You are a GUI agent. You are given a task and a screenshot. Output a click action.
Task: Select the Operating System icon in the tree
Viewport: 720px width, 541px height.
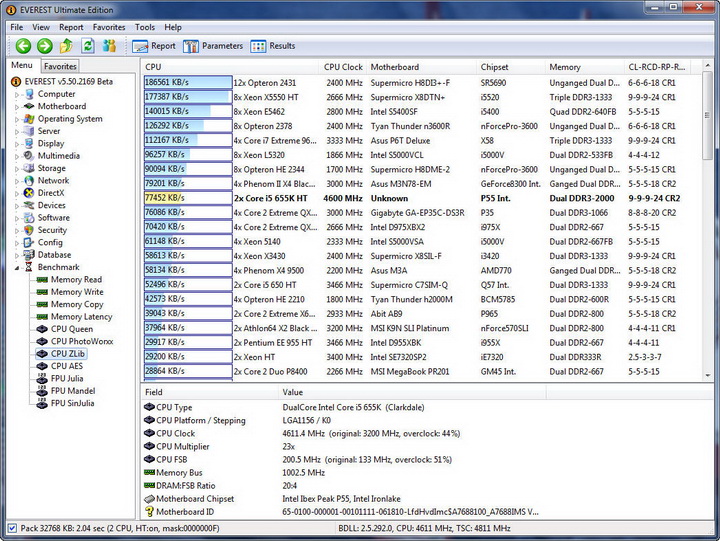pyautogui.click(x=29, y=119)
